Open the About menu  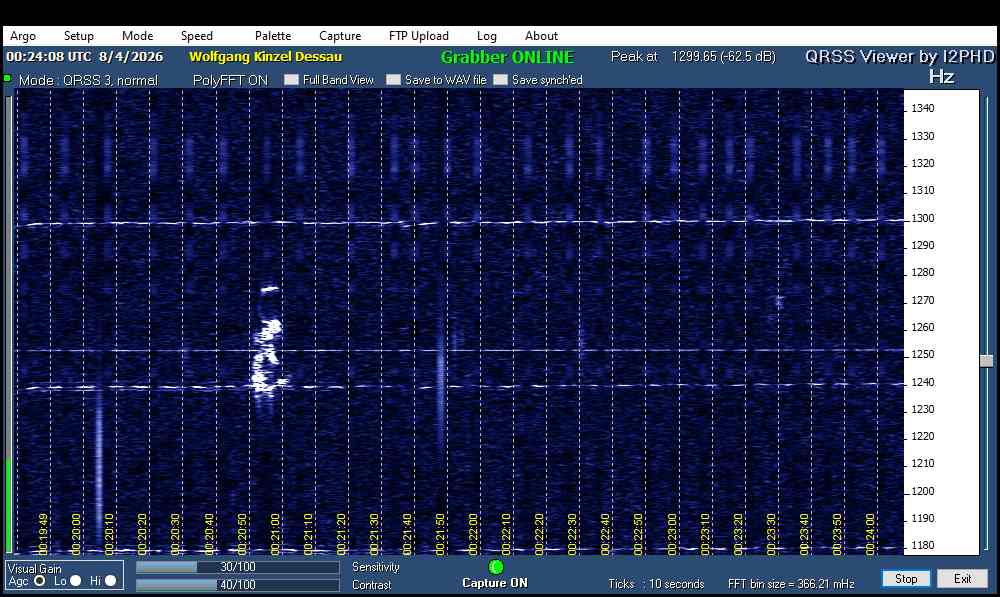click(541, 36)
